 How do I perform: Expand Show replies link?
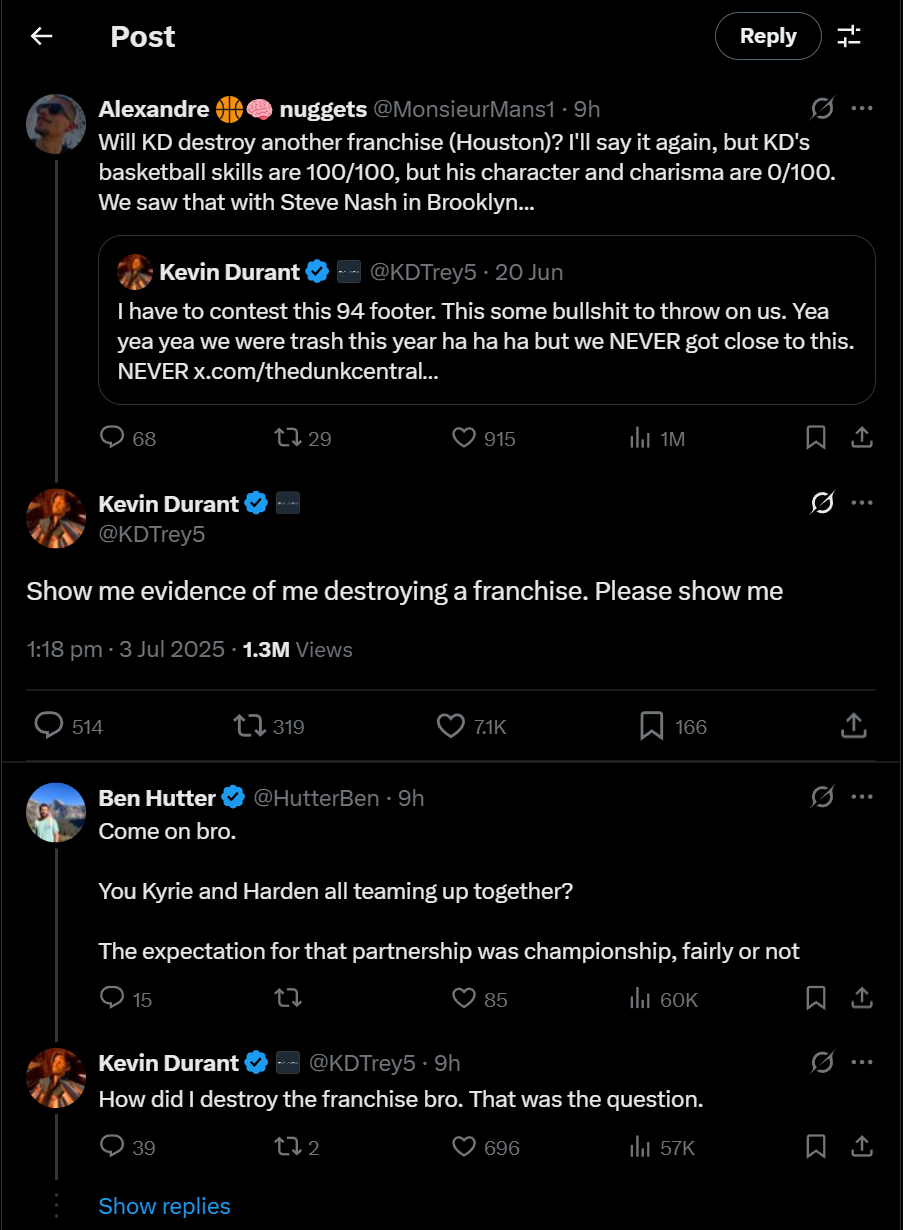coord(165,1206)
